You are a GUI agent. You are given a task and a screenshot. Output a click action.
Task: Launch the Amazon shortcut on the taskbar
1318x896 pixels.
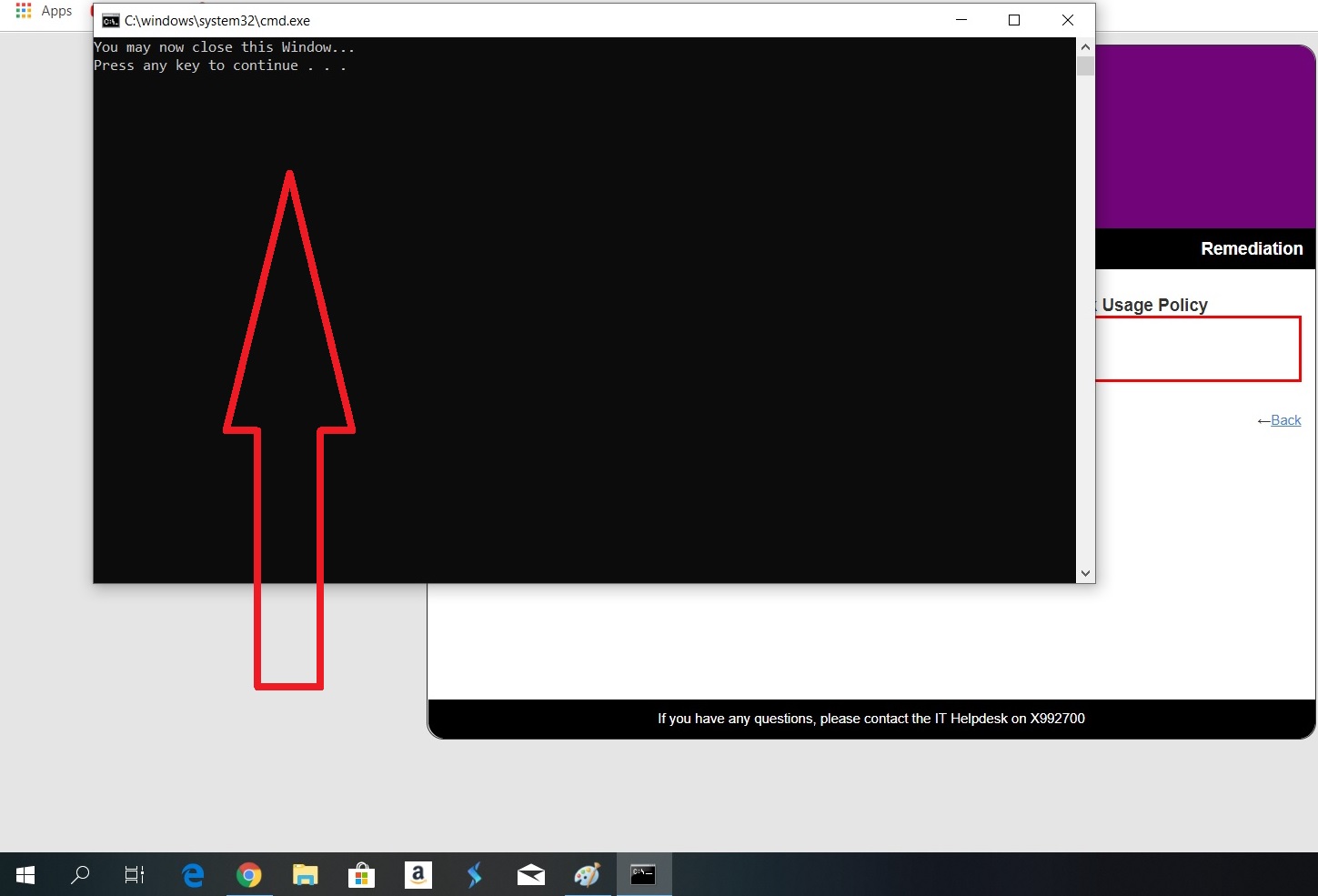click(418, 875)
